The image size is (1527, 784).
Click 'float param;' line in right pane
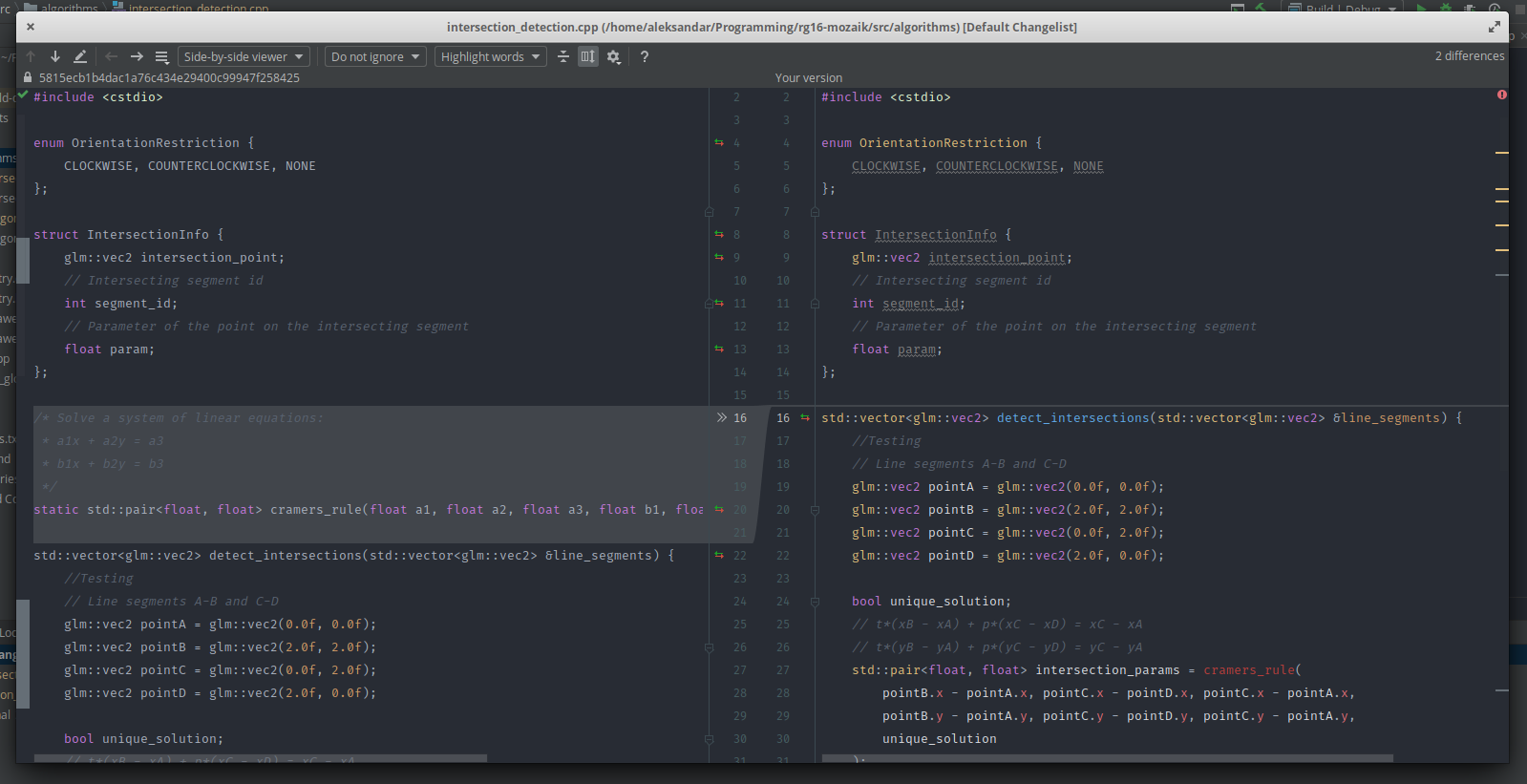point(897,350)
